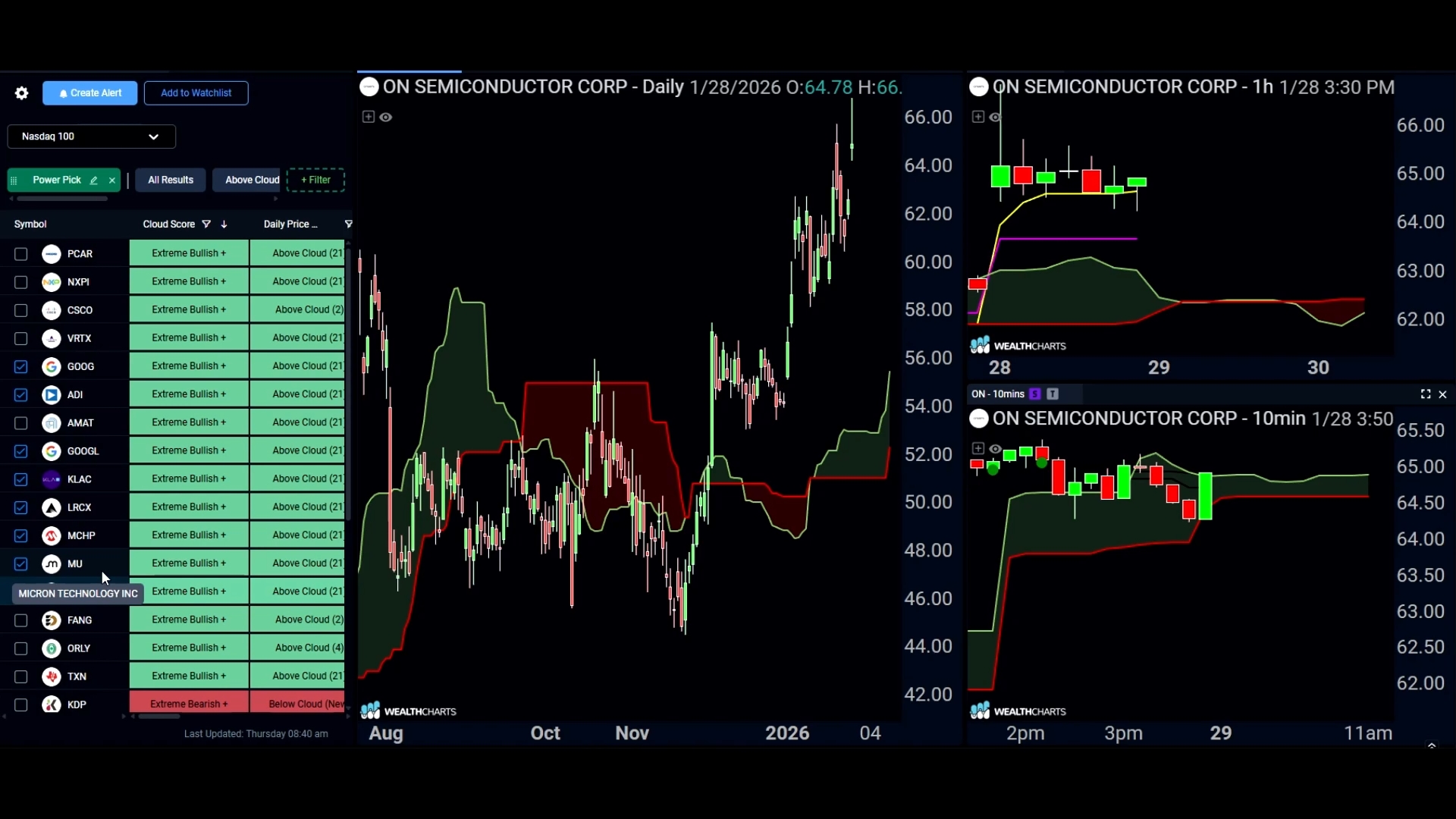Viewport: 1456px width, 819px height.
Task: Click Add to Watchlist button
Action: [x=196, y=93]
